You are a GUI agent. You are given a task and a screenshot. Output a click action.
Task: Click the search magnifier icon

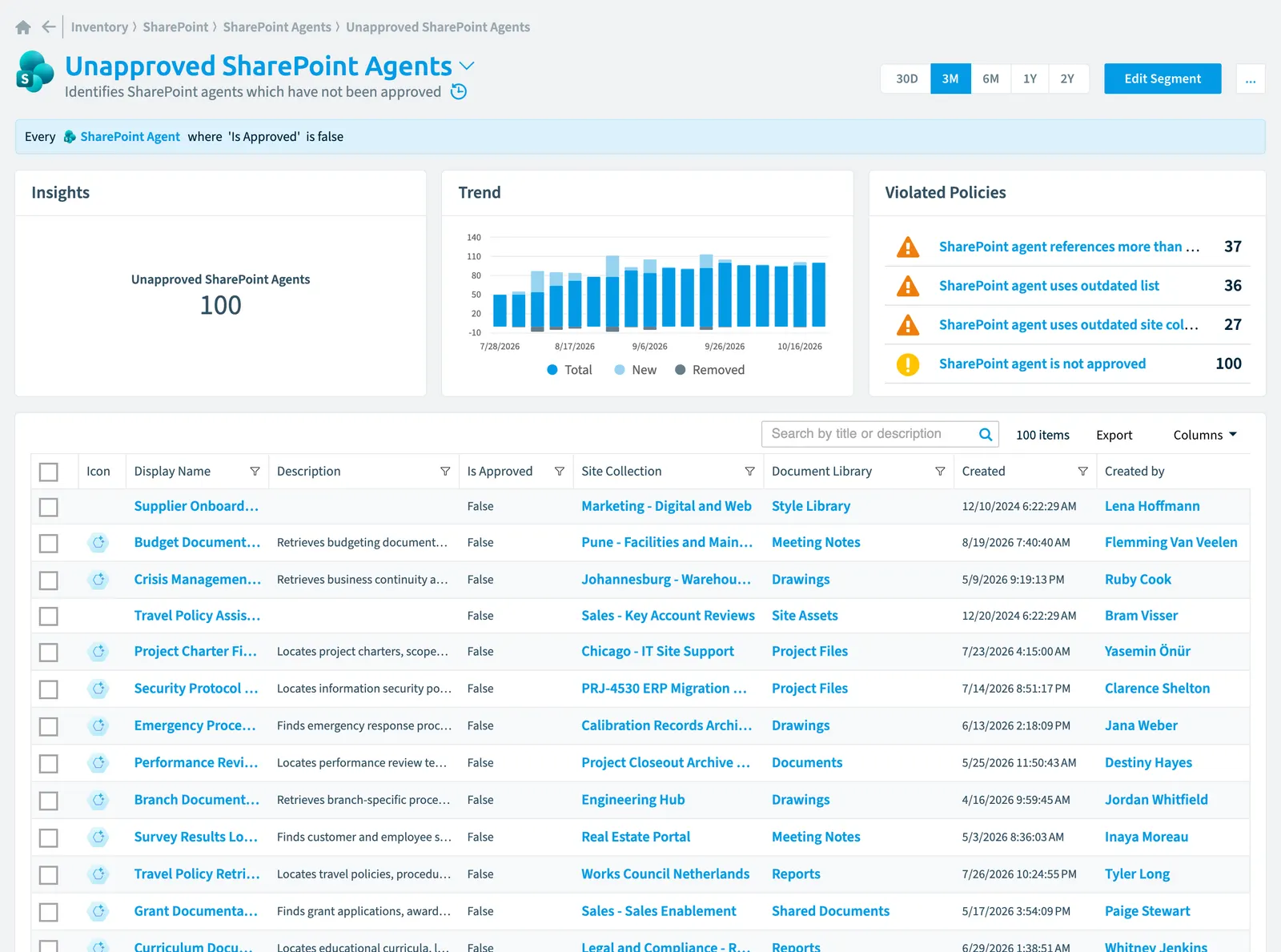[986, 434]
